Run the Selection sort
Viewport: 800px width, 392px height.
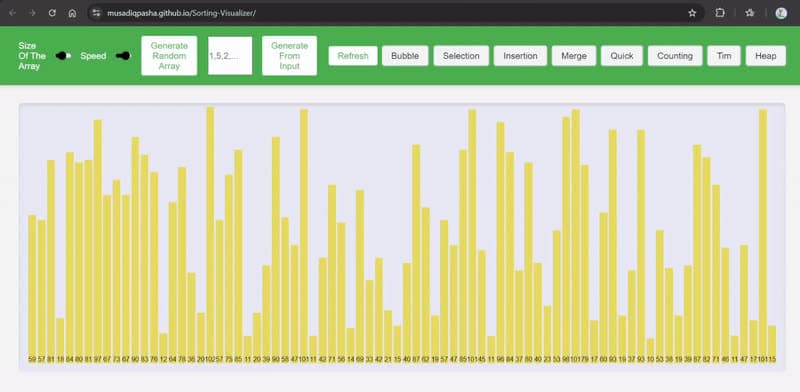[x=461, y=56]
